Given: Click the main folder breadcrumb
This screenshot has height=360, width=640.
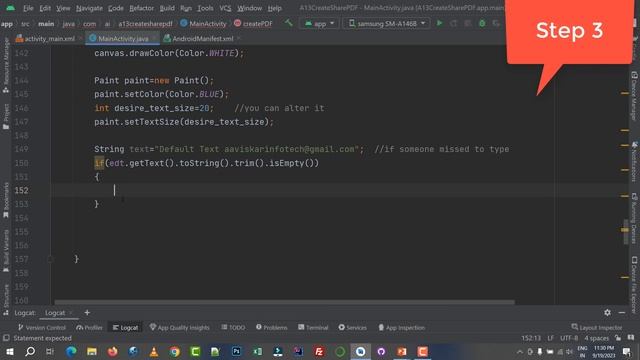Looking at the screenshot, I should (46, 24).
